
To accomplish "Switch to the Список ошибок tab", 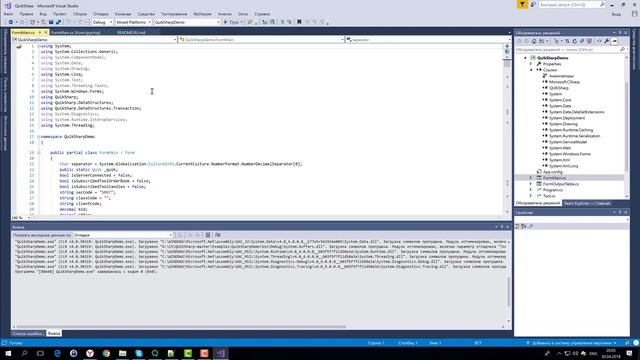I will tap(28, 333).
